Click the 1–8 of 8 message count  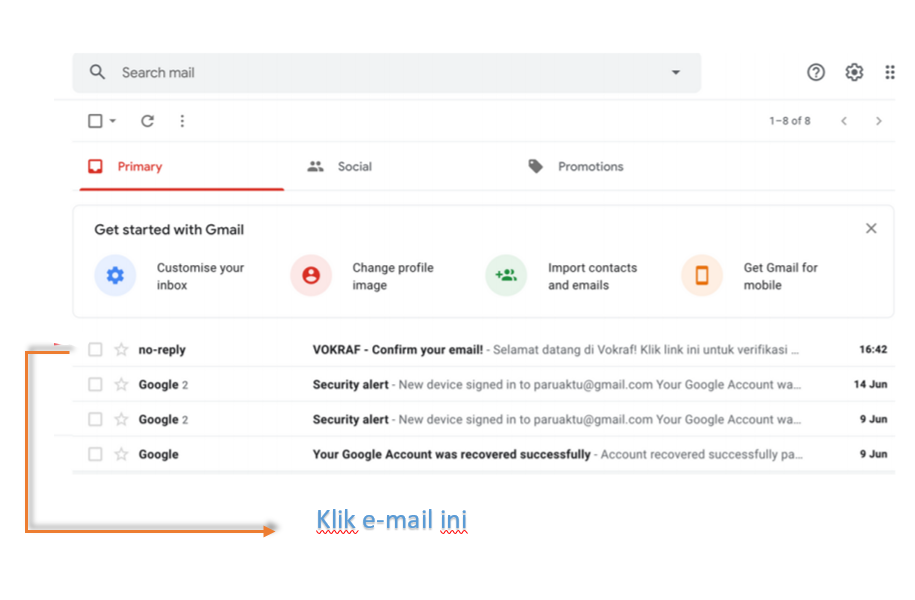tap(790, 121)
